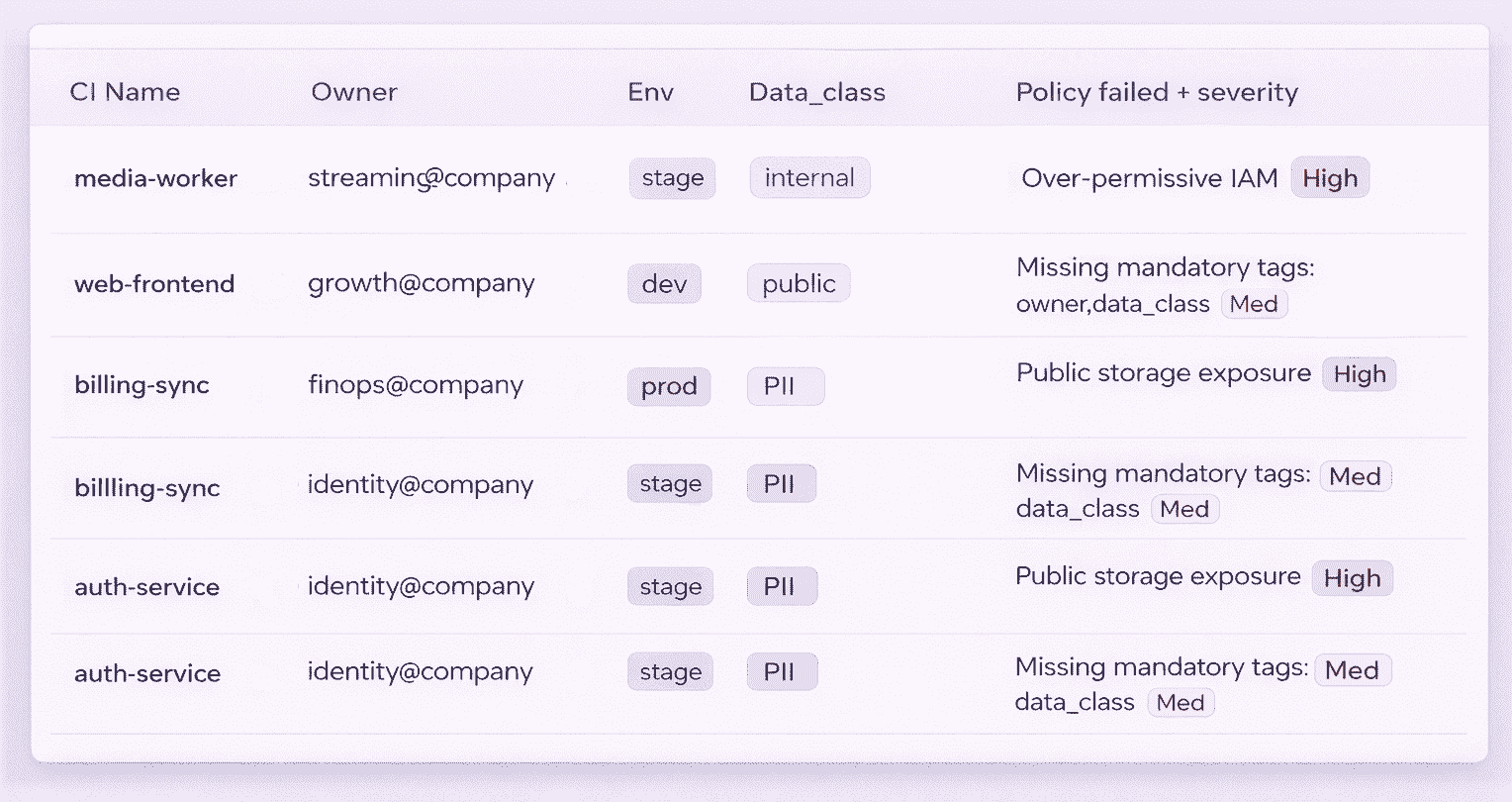
Task: Click the finops@company owner for billing-sync
Action: (x=417, y=385)
